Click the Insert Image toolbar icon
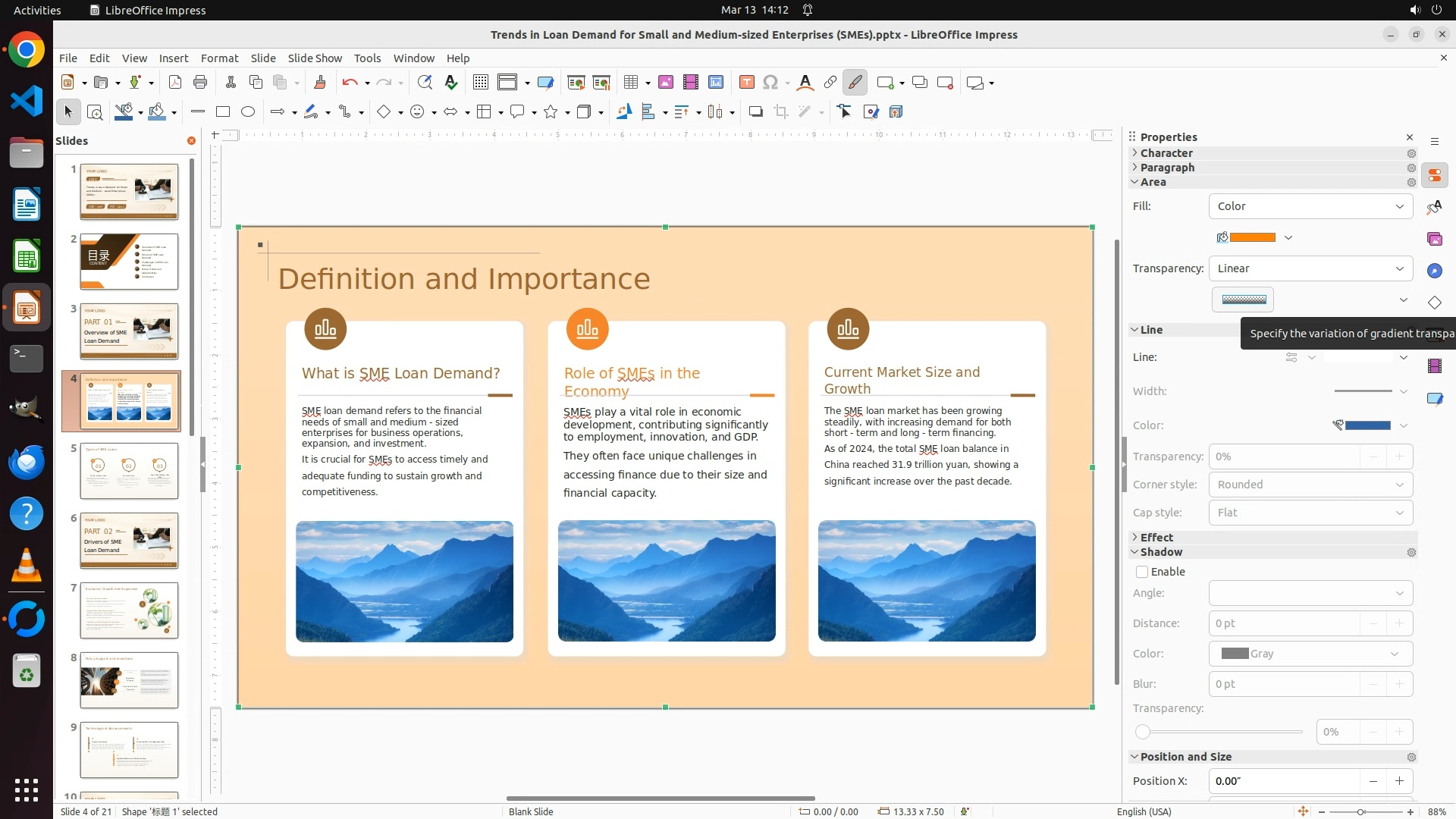Screen dimensions: 1456x819 tap(665, 83)
